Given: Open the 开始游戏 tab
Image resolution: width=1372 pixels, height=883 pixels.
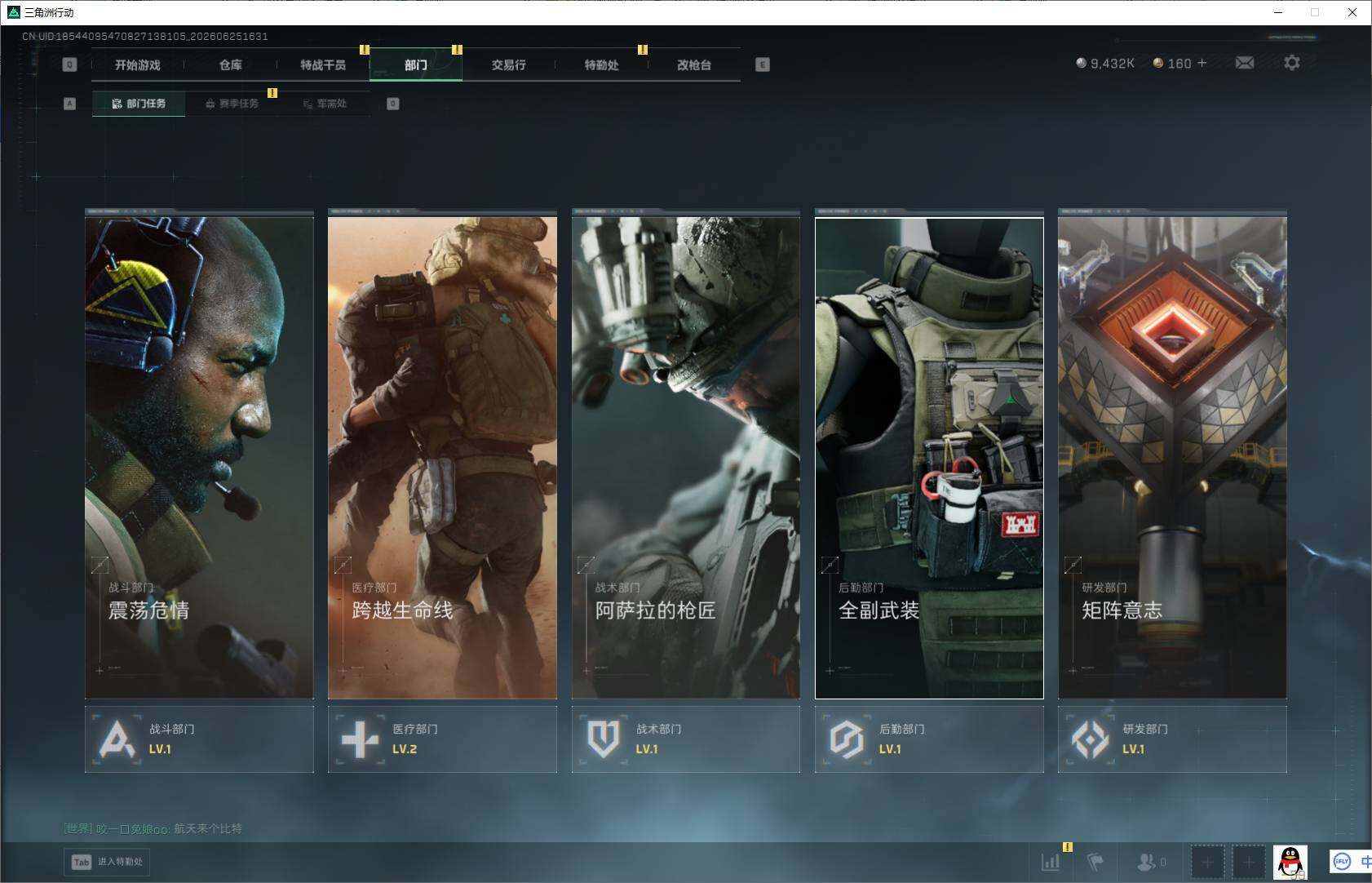Looking at the screenshot, I should click(138, 64).
